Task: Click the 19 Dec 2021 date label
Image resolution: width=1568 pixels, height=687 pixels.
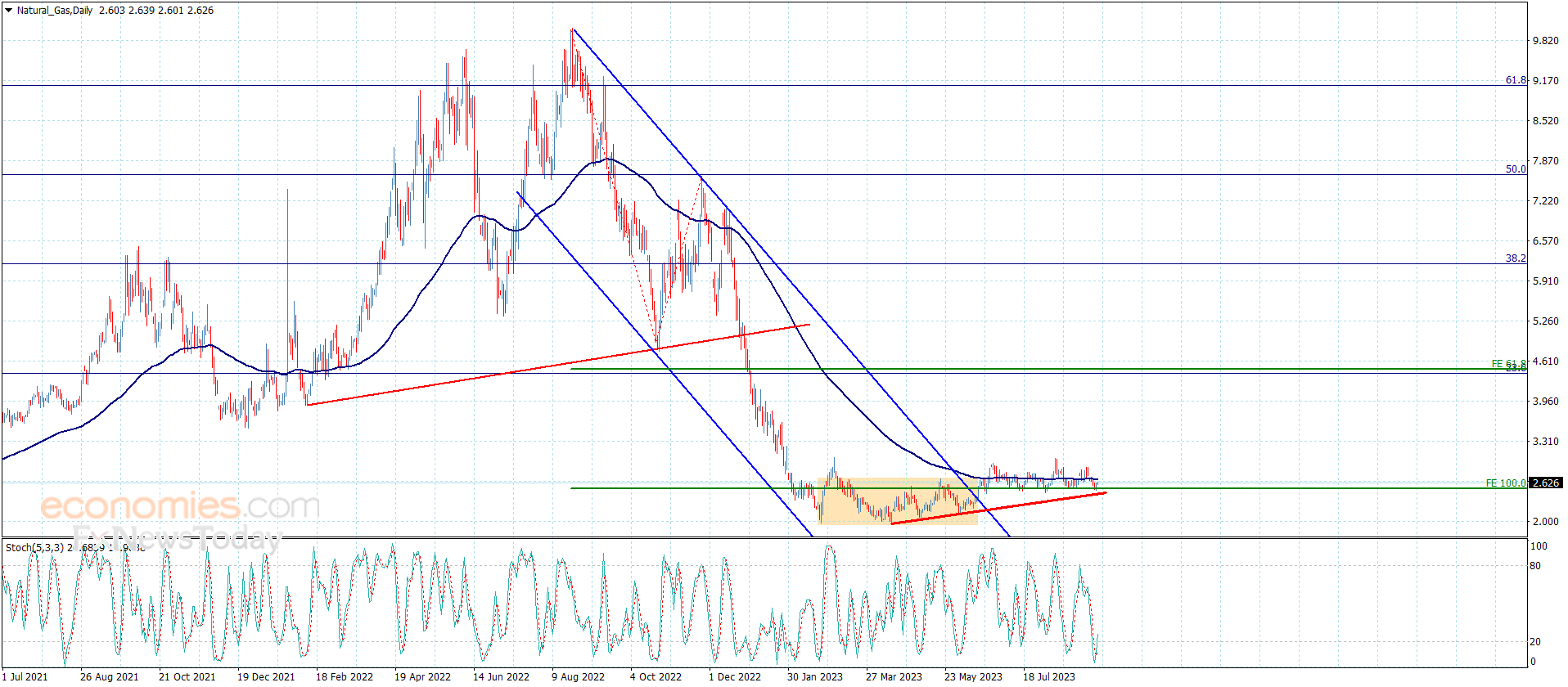Action: pos(266,676)
